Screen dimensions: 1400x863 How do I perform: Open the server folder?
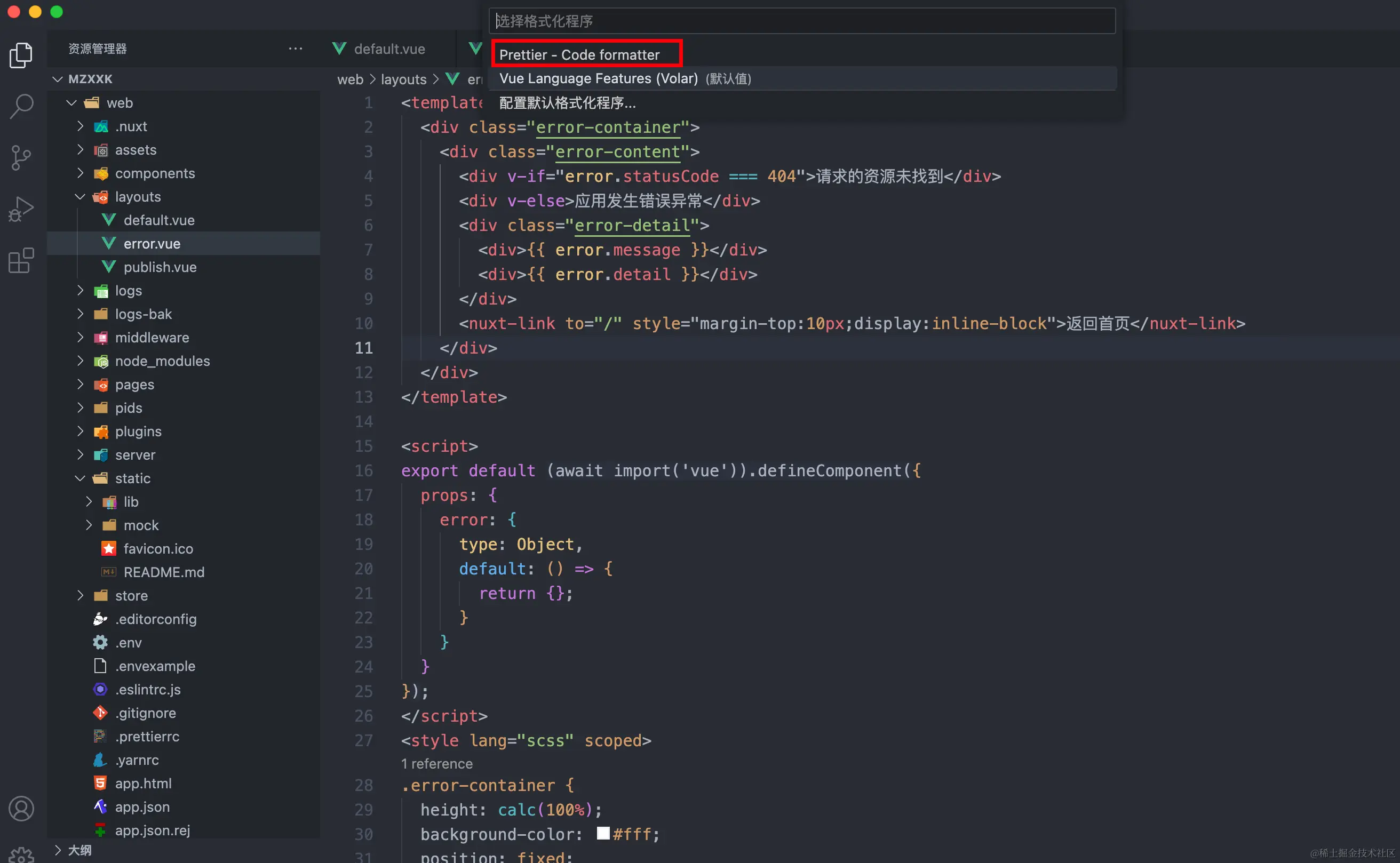tap(184, 454)
